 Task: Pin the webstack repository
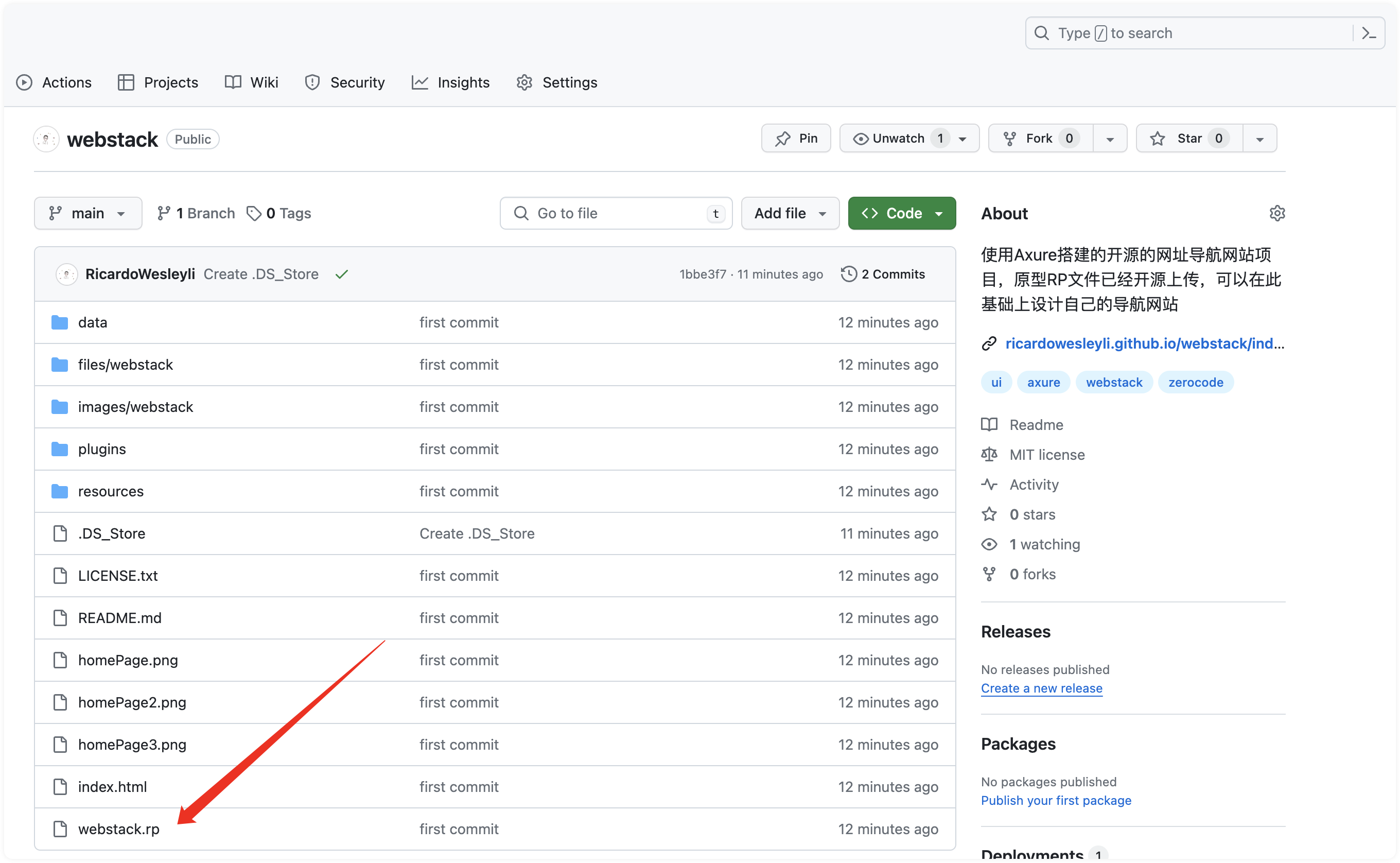tap(796, 138)
